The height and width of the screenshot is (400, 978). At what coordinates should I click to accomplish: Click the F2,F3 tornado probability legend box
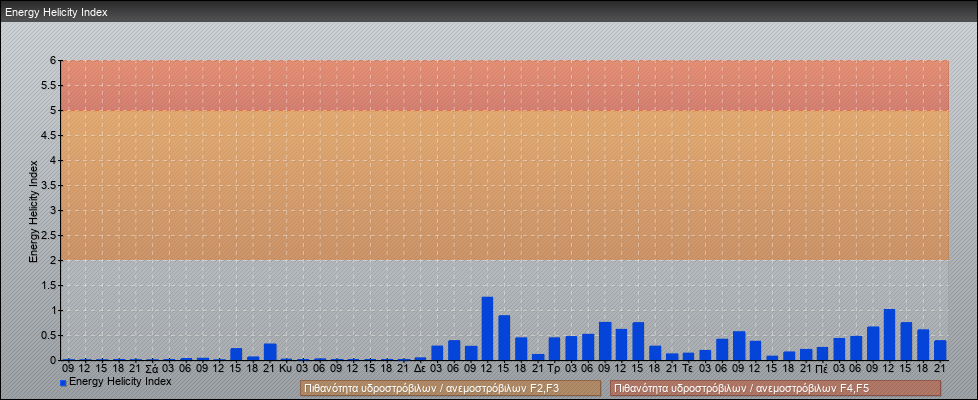click(x=450, y=388)
